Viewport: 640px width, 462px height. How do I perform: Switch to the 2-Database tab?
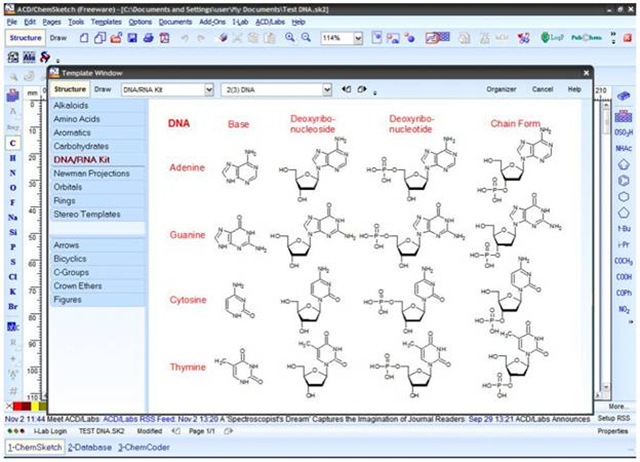tap(90, 446)
